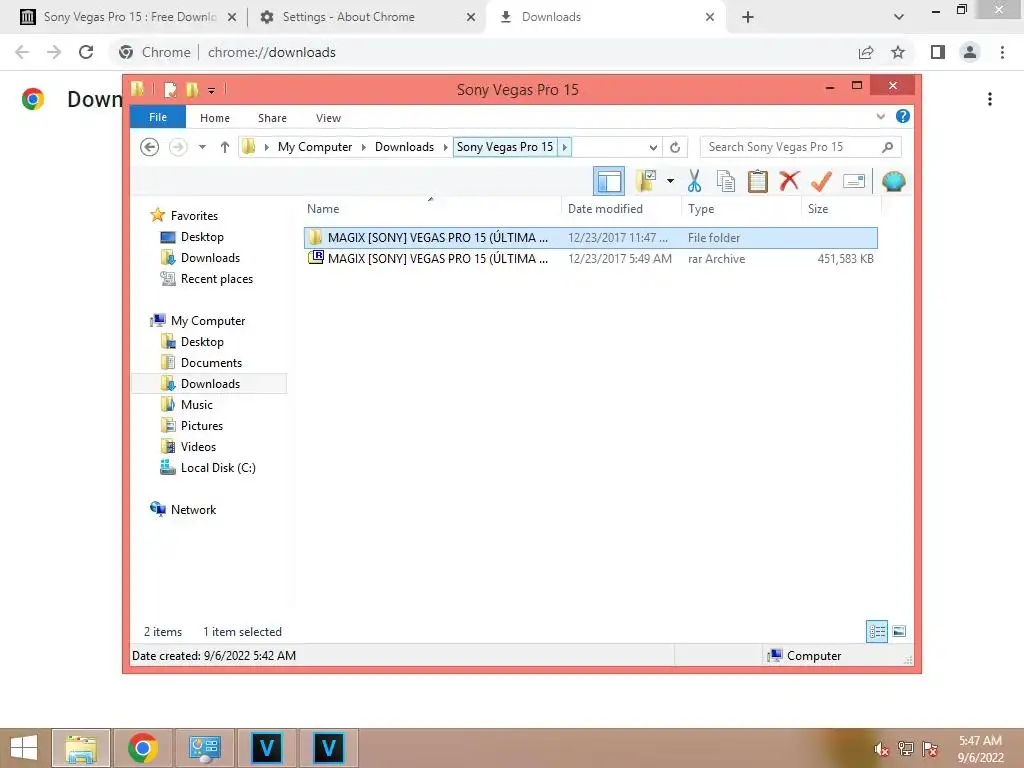1024x768 pixels.
Task: Open Local Disk (C:) in the tree
Action: pyautogui.click(x=218, y=468)
